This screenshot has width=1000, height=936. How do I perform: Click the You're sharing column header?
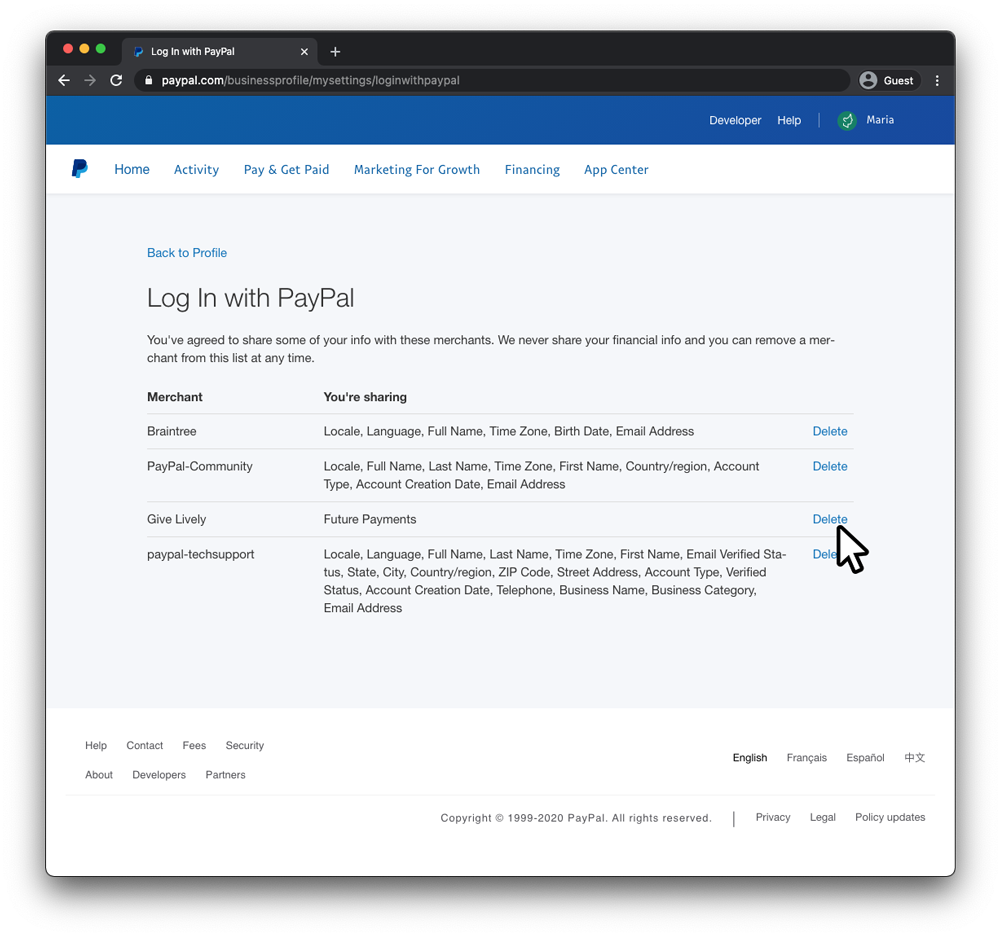point(365,397)
